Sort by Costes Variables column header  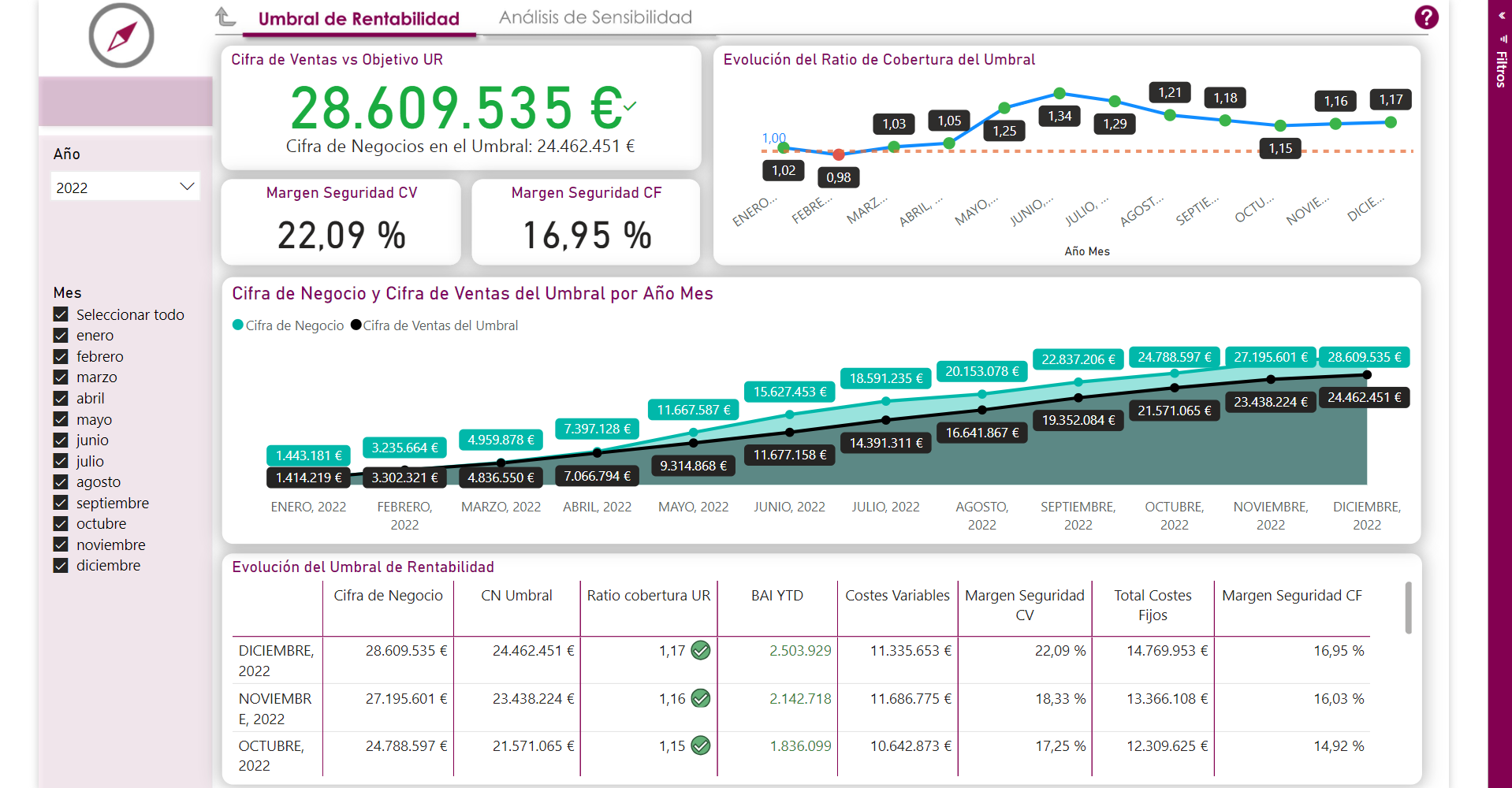click(897, 596)
